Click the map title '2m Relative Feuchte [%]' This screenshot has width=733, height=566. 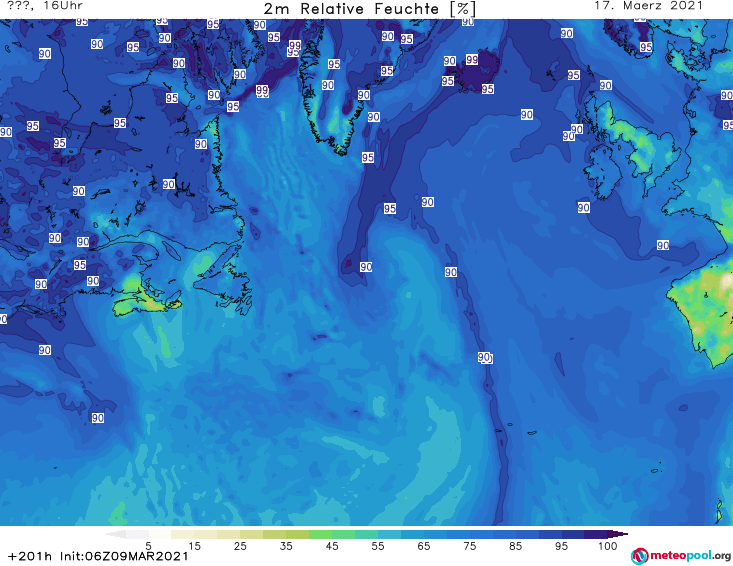pos(370,9)
